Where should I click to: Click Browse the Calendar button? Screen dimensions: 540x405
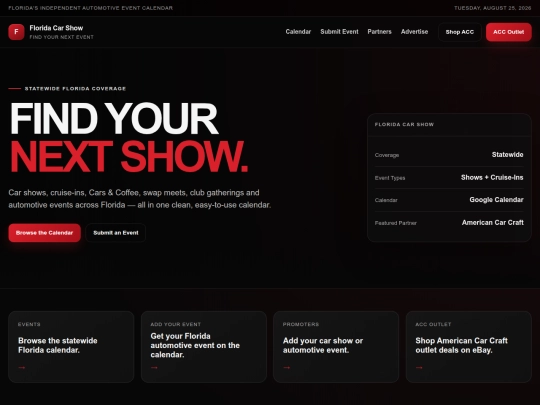(44, 233)
